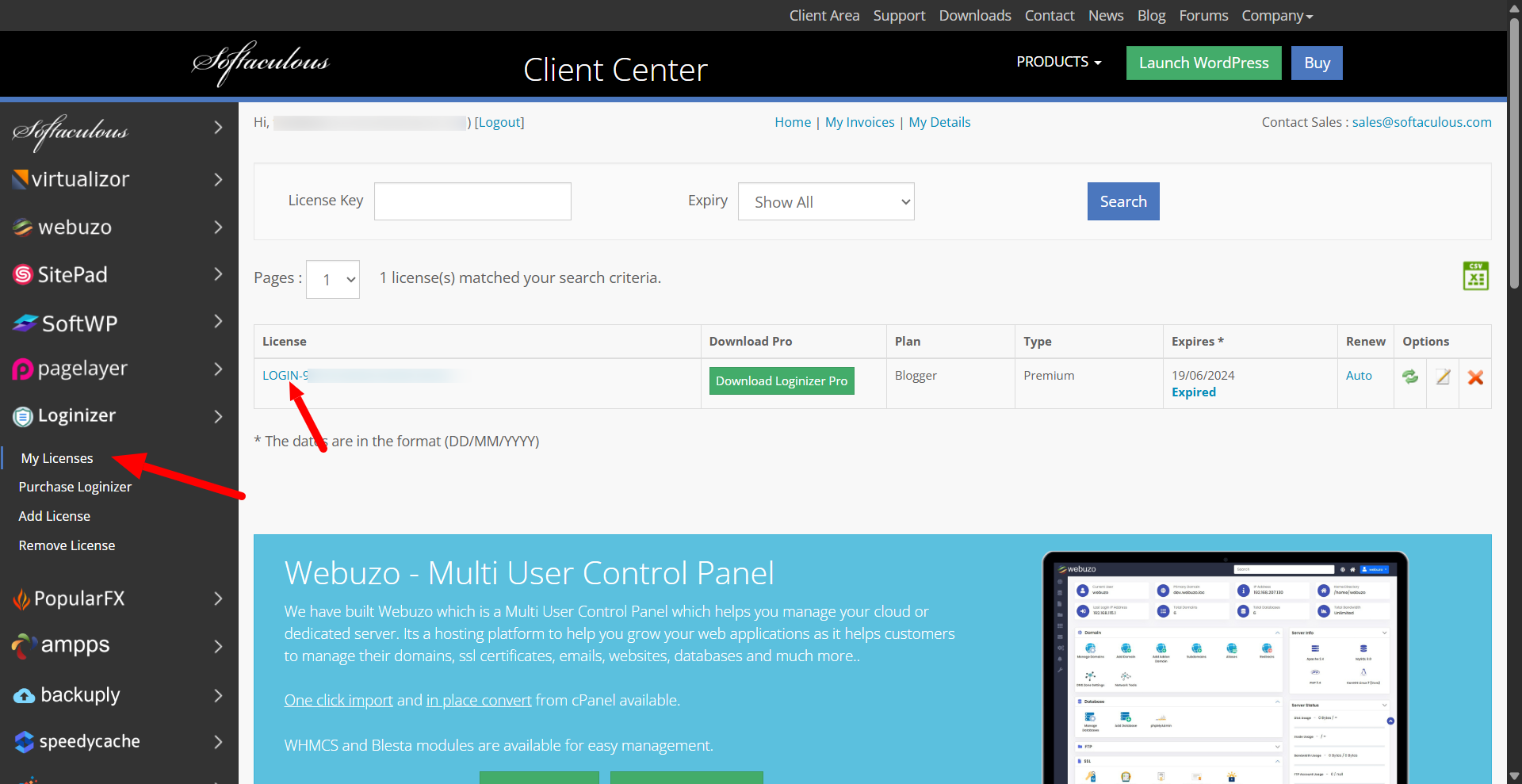Screen dimensions: 1522x784
Task: Expand the SitePad sidebar section
Action: (219, 274)
